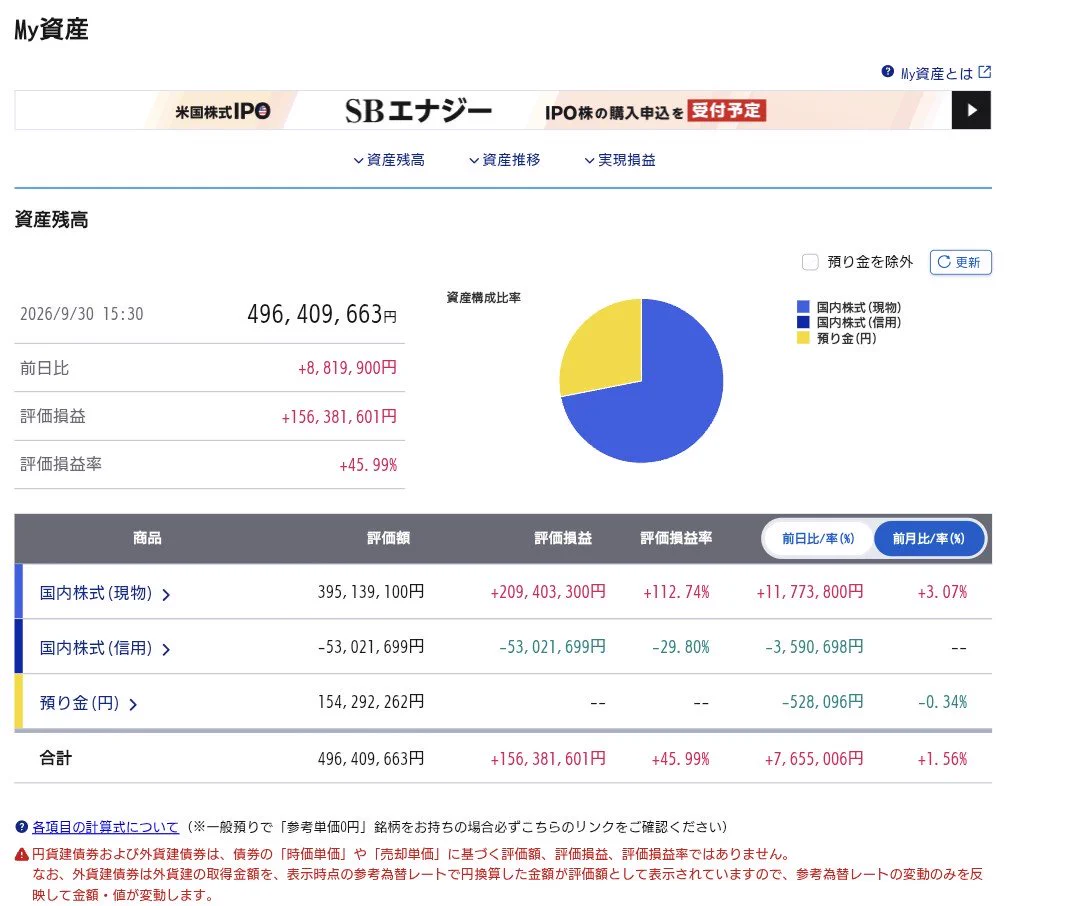The width and height of the screenshot is (1080, 906).
Task: Click the total asset value 496,409,663円 at top
Action: [x=322, y=314]
